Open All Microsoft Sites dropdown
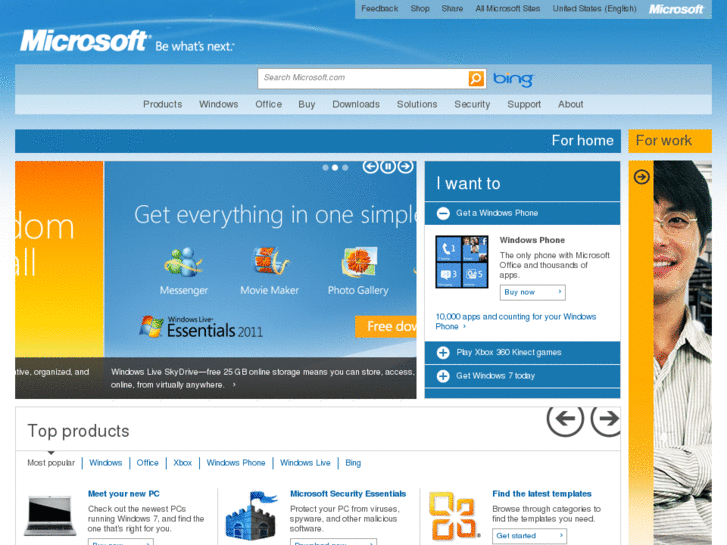This screenshot has height=545, width=727. pos(508,8)
